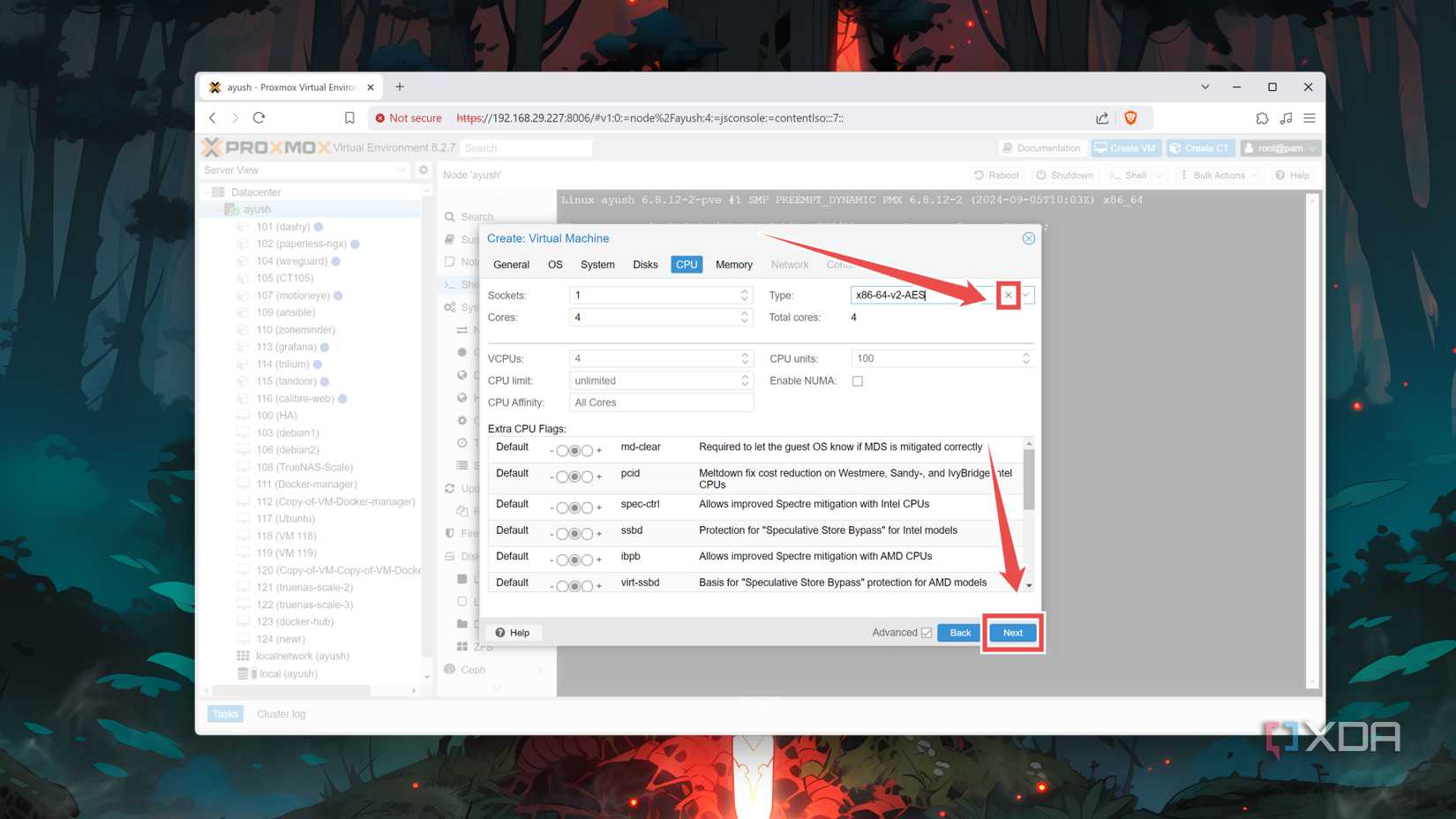Click the Proxmox search field
The image size is (1456, 819).
click(x=526, y=148)
